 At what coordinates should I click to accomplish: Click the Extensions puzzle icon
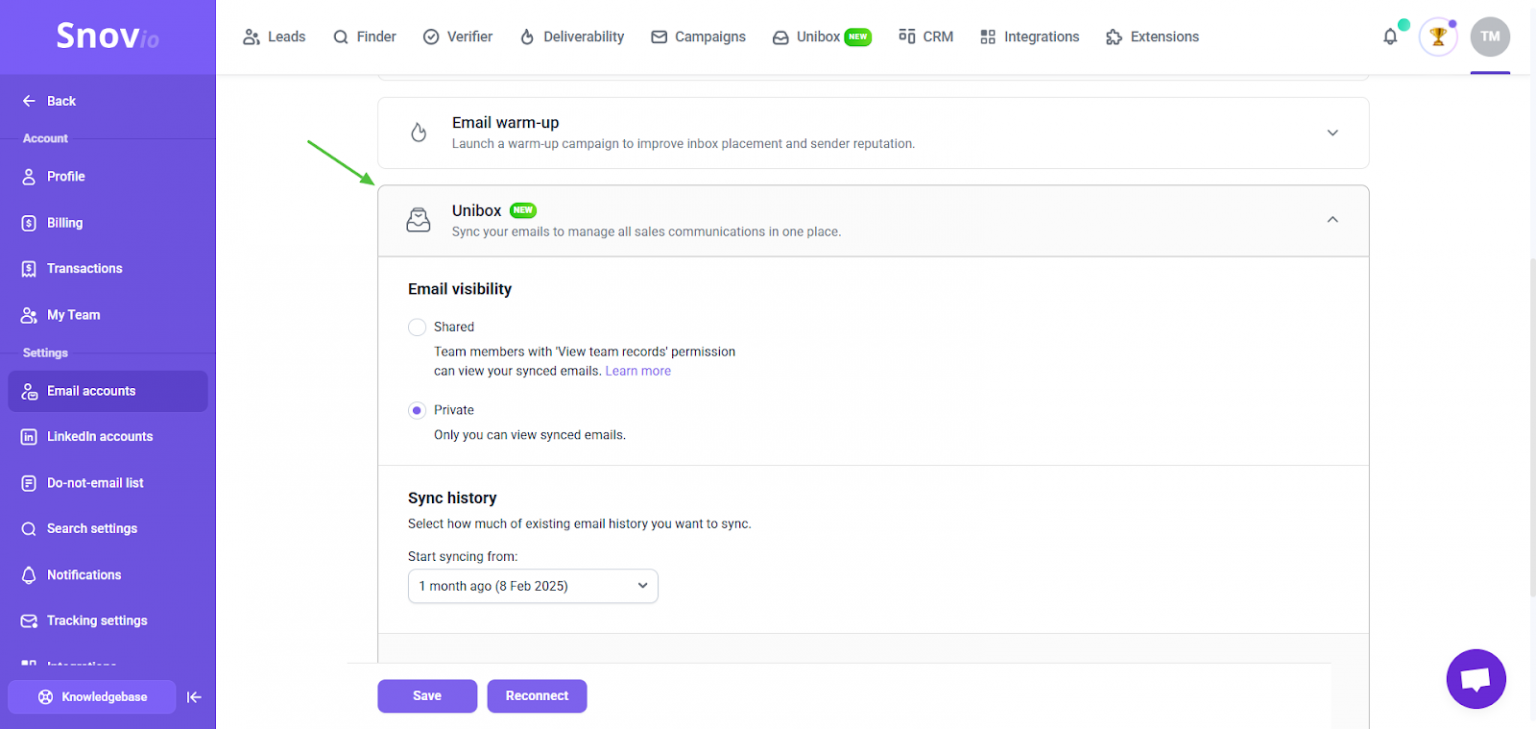(x=1114, y=37)
